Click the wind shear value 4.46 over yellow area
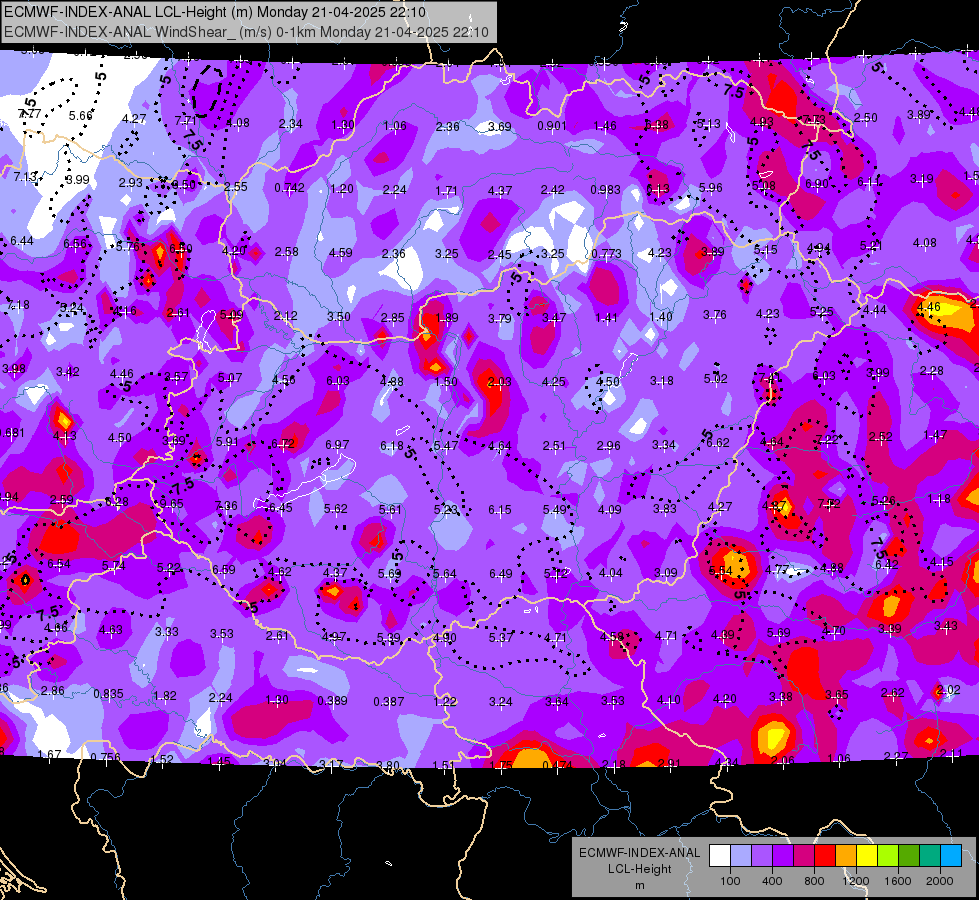This screenshot has height=900, width=979. 928,307
